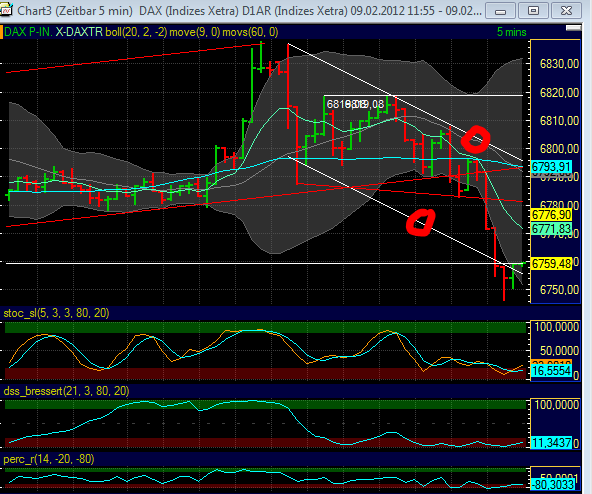The height and width of the screenshot is (494, 592).
Task: Click the Chart3 window title bar text
Action: (249, 11)
